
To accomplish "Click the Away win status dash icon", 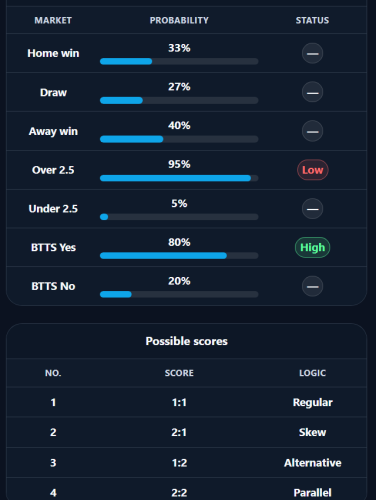I will coord(312,131).
